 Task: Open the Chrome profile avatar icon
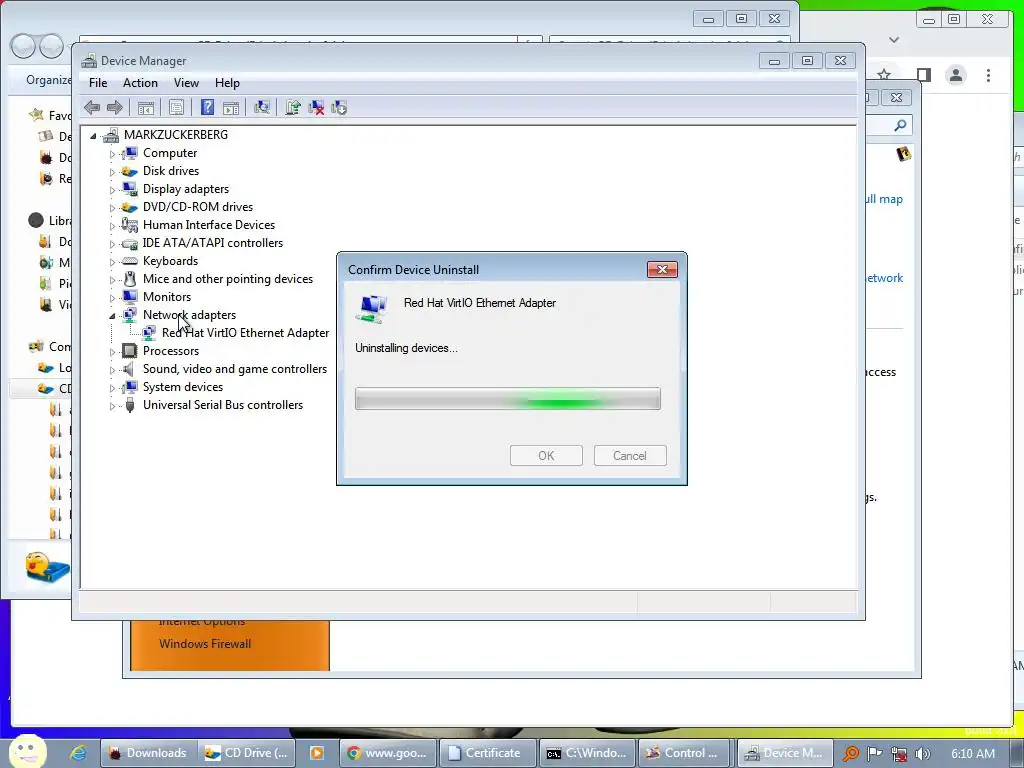click(x=955, y=75)
